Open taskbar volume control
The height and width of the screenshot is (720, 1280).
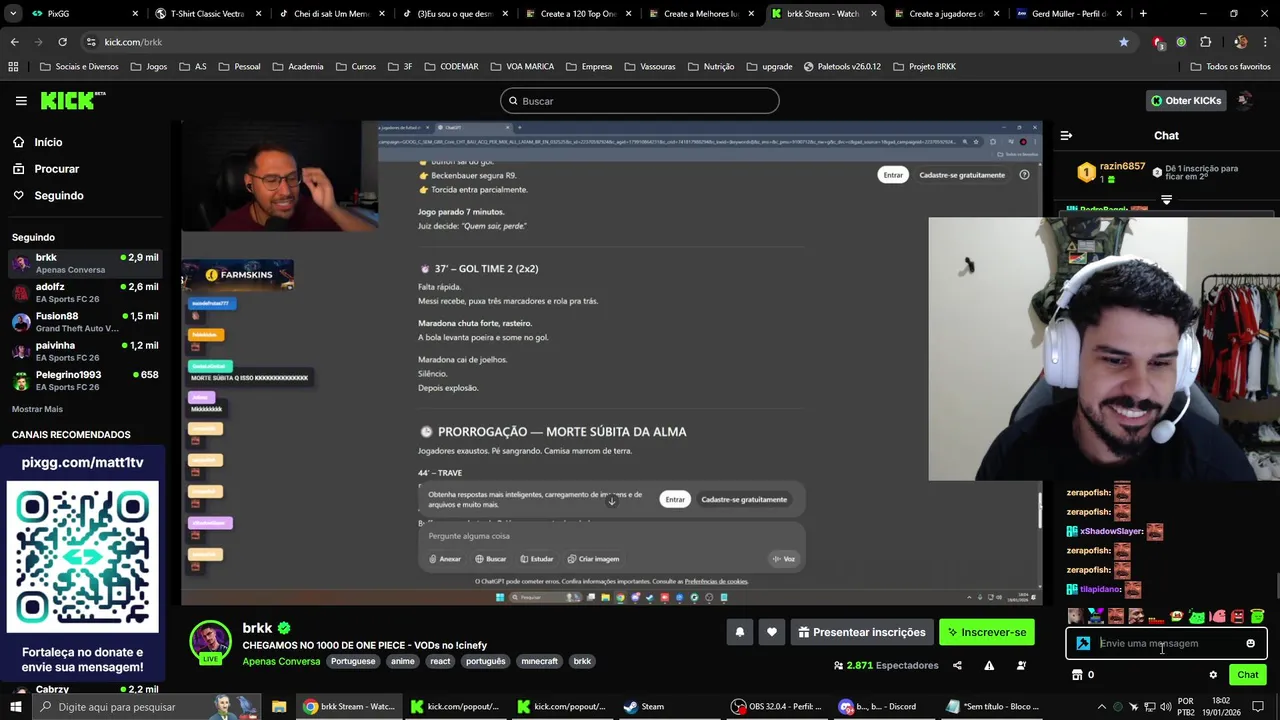1165,707
